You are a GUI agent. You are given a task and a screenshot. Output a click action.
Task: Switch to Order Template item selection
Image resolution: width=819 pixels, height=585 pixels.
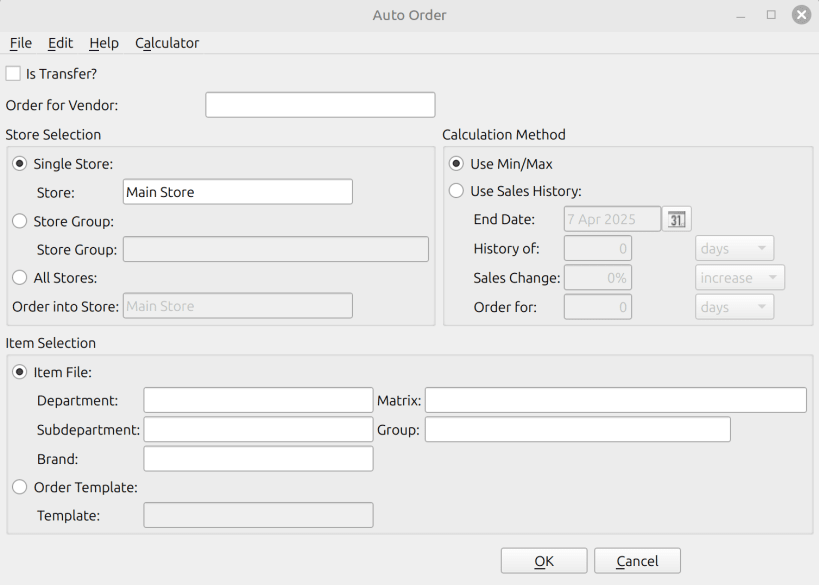click(19, 487)
